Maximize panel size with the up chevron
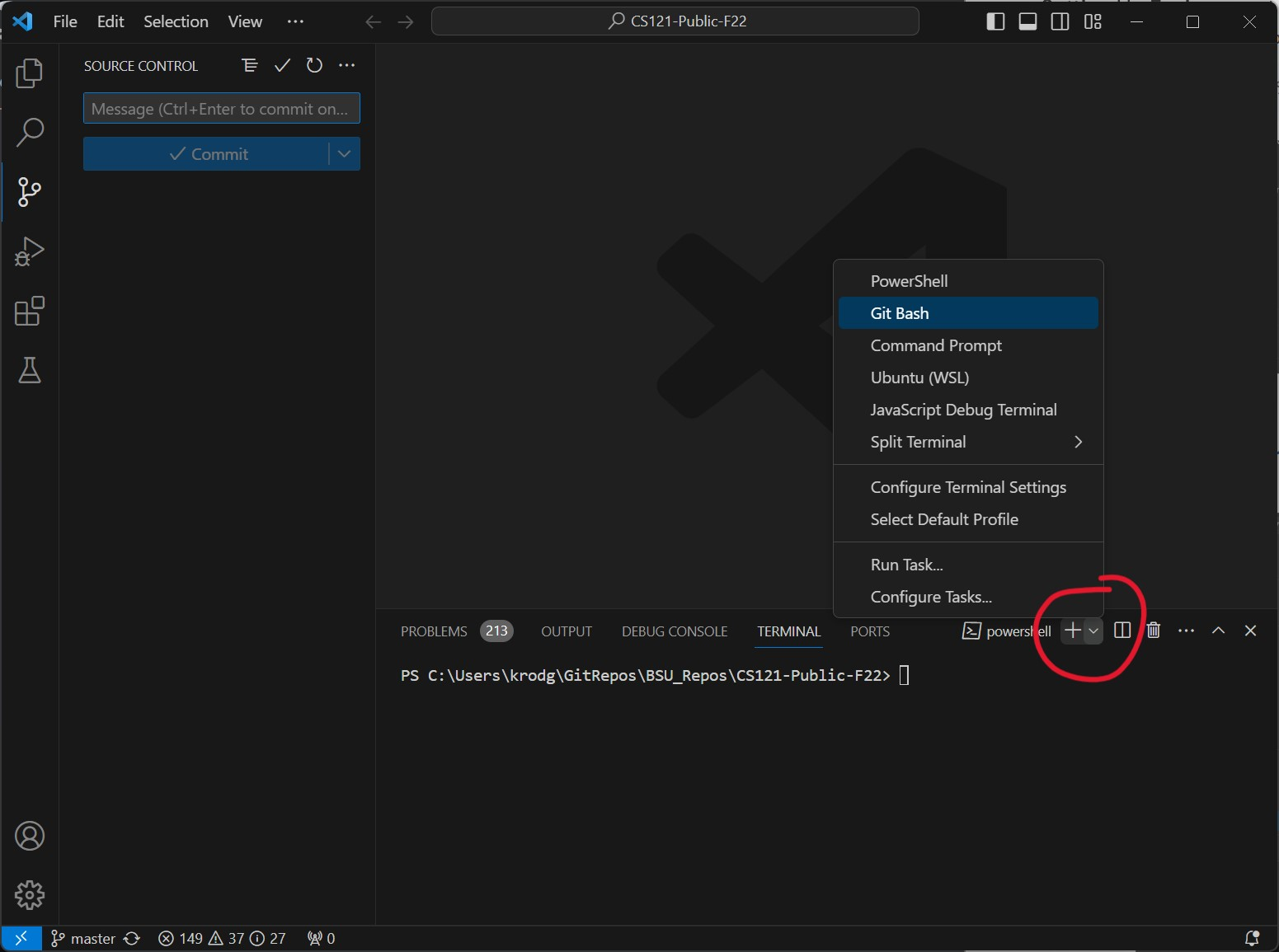Viewport: 1279px width, 952px height. 1218,631
